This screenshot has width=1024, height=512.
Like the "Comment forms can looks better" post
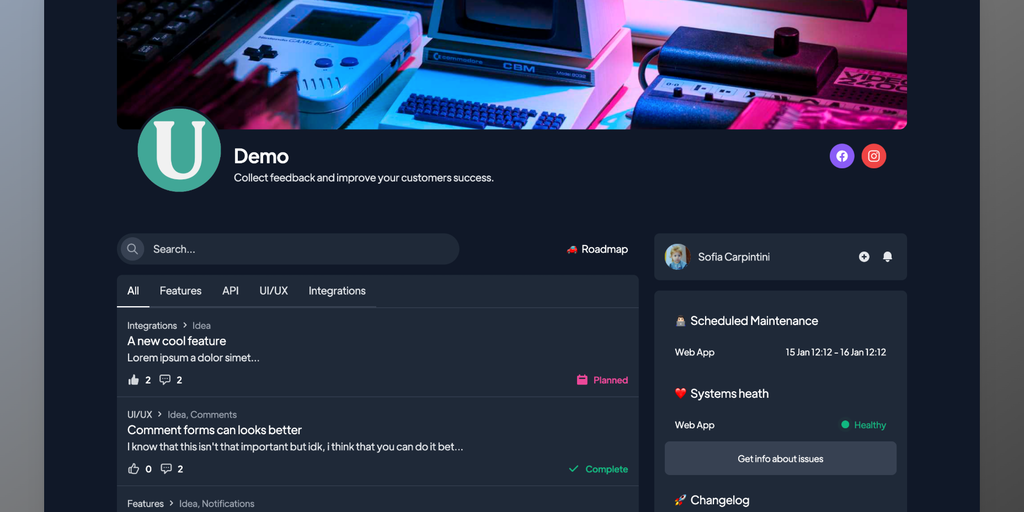click(x=134, y=469)
